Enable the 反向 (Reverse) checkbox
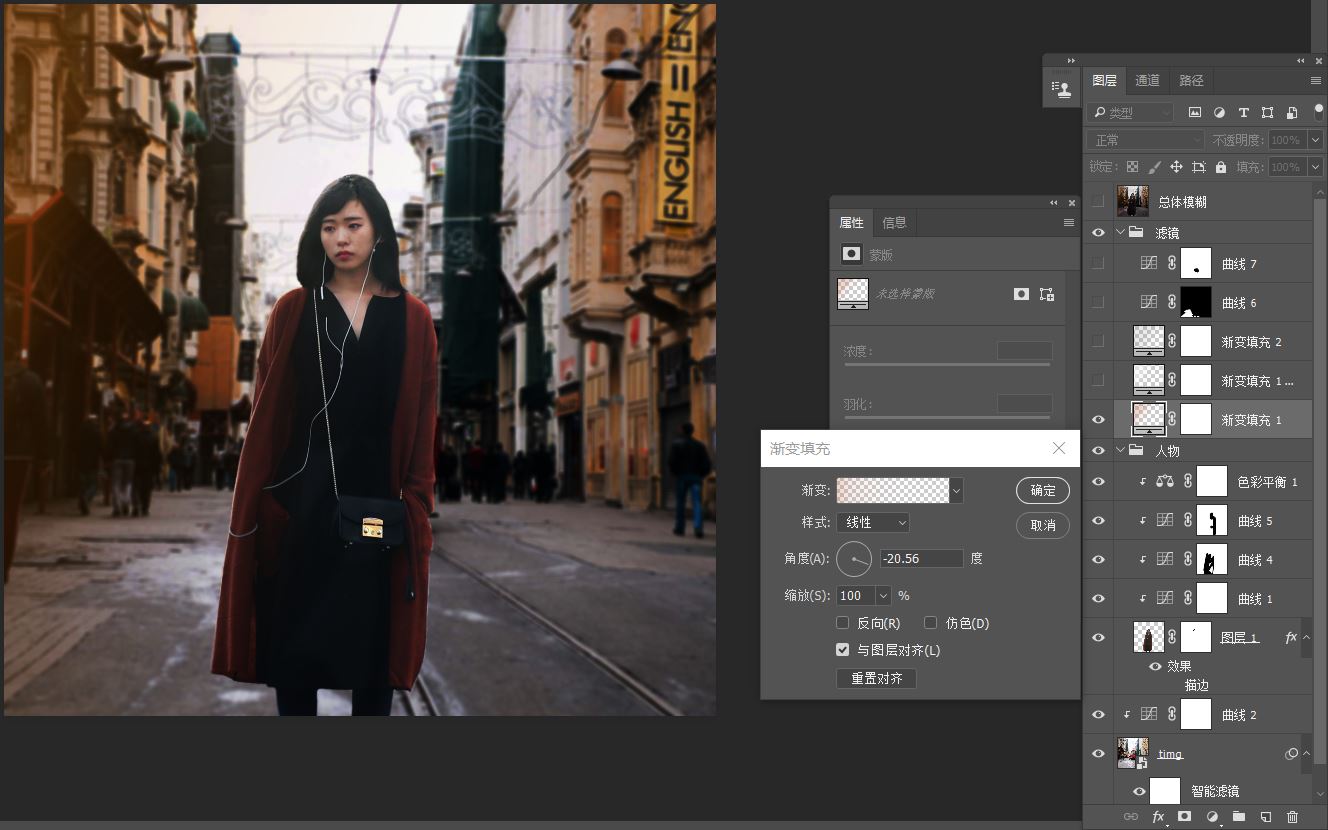Viewport: 1328px width, 830px height. (x=843, y=623)
